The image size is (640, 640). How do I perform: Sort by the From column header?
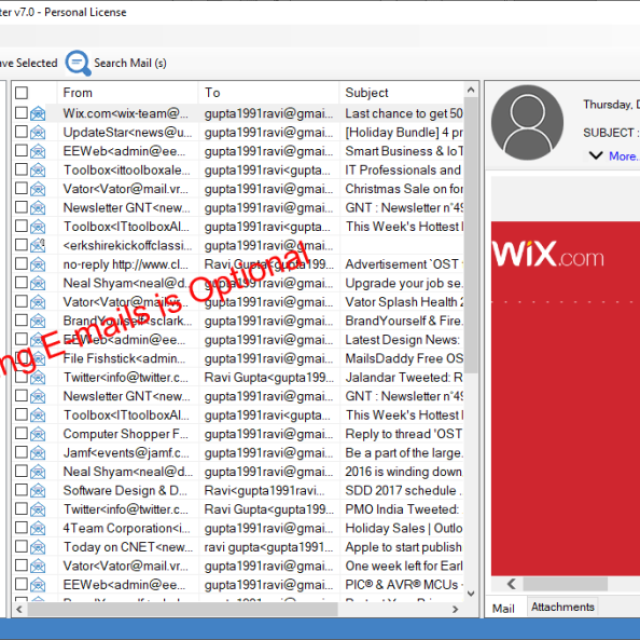[127, 93]
